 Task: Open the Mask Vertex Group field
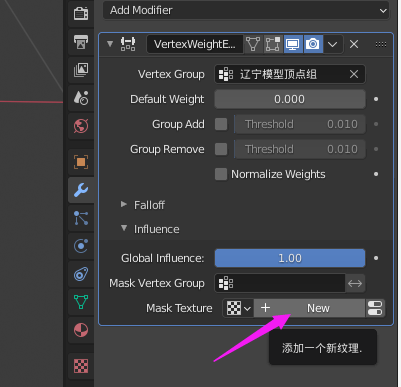[x=280, y=283]
